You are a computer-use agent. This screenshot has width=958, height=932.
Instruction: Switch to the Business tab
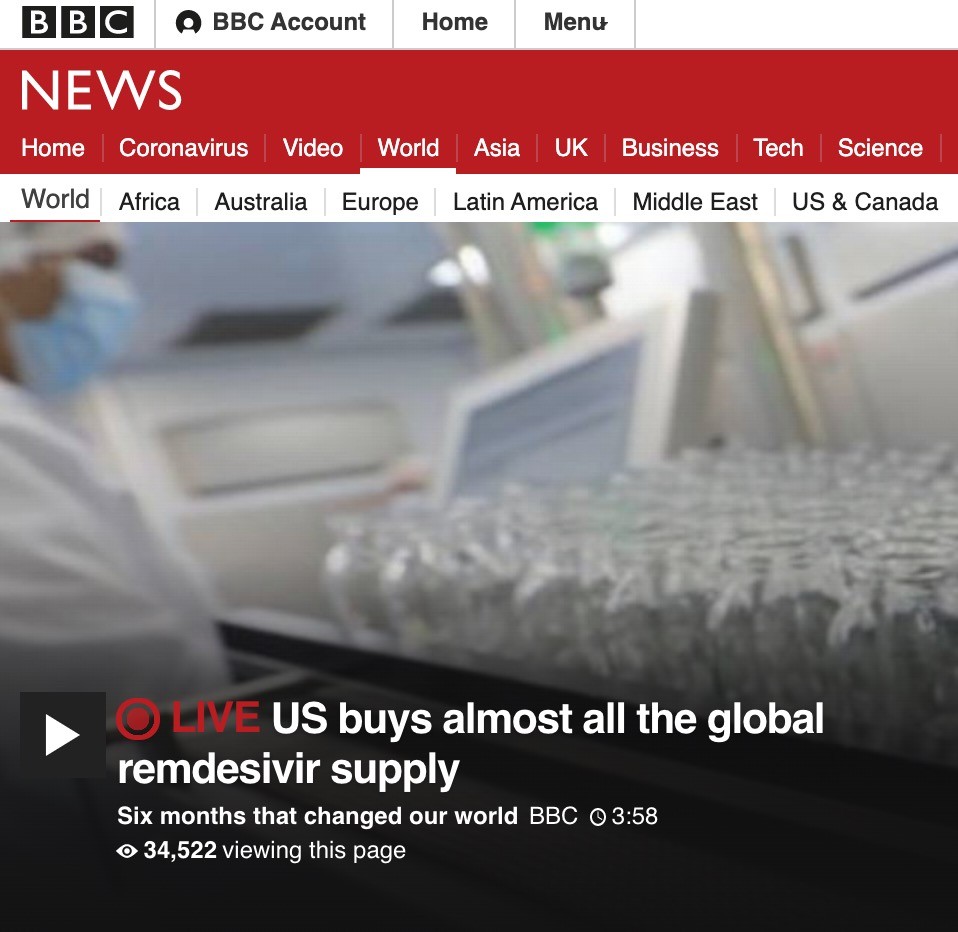click(x=670, y=148)
